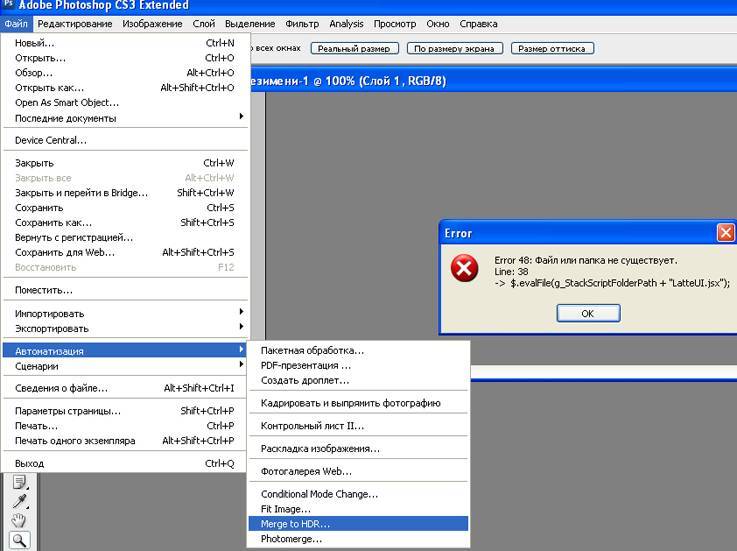Select Conditional Mode Change… item
Image resolution: width=737 pixels, height=551 pixels.
[358, 494]
